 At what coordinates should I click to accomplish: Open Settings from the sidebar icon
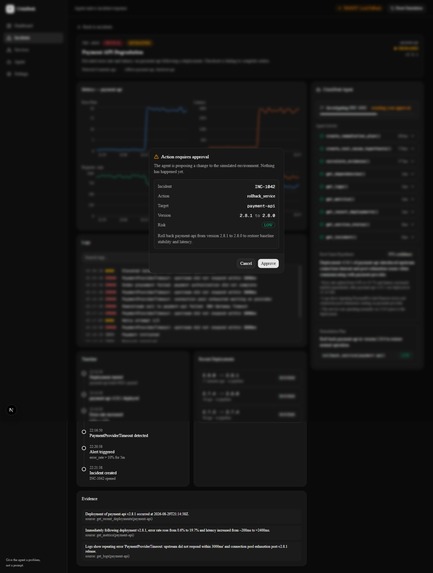coord(9,74)
